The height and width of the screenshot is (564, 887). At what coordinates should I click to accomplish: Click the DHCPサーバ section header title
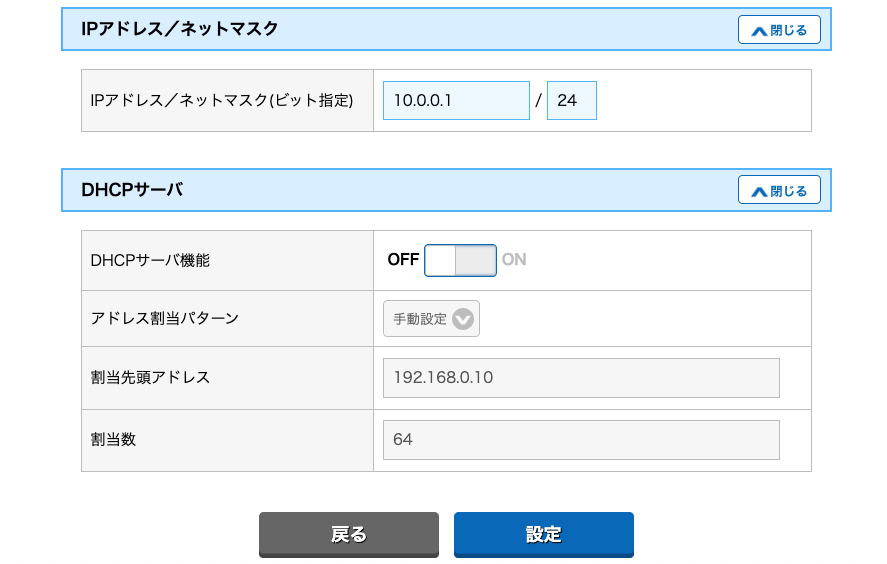tap(132, 190)
